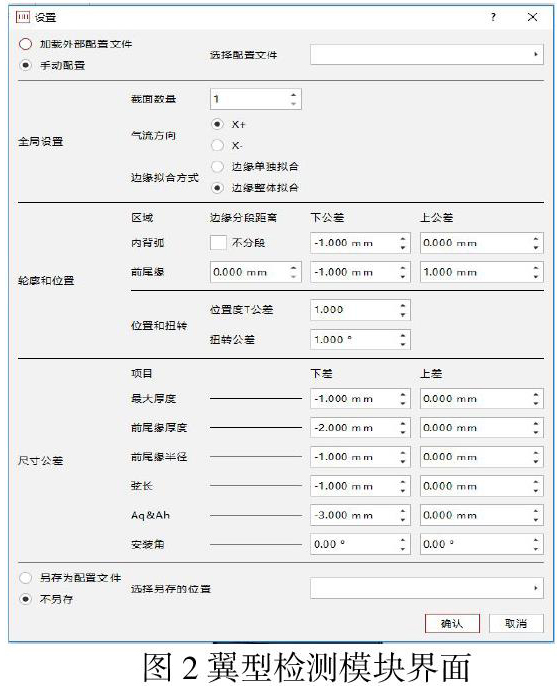
Task: Select 另存为配置文件 radio option
Action: click(25, 578)
